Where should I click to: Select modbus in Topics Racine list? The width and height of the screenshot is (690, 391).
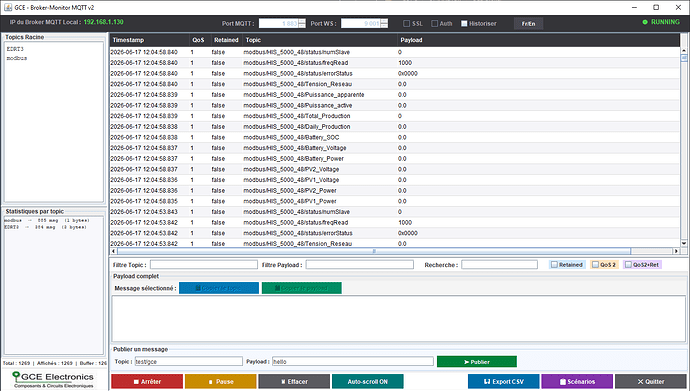(17, 58)
